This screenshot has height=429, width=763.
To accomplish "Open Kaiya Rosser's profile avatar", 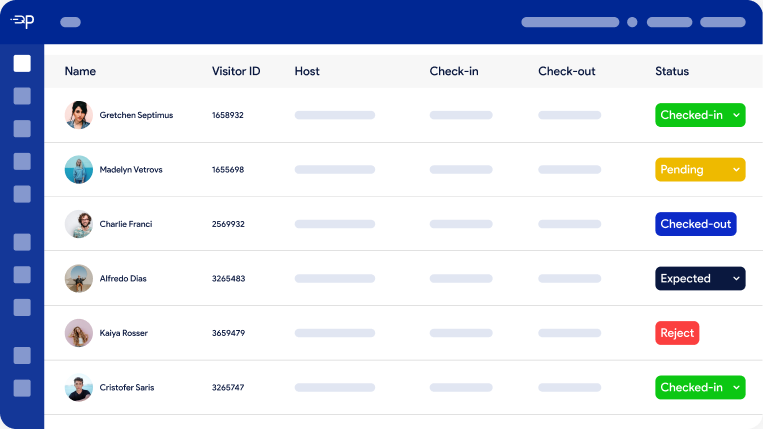I will [x=79, y=333].
